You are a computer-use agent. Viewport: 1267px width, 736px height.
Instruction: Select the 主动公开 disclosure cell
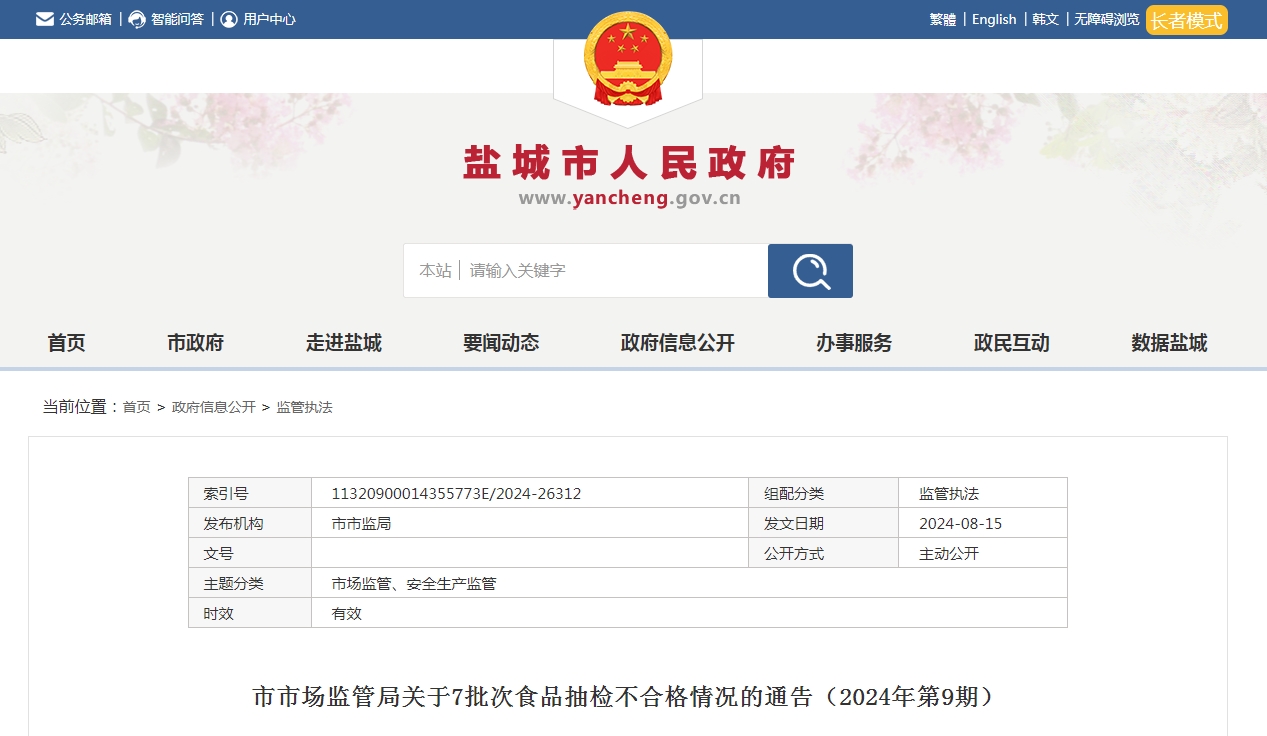[983, 553]
